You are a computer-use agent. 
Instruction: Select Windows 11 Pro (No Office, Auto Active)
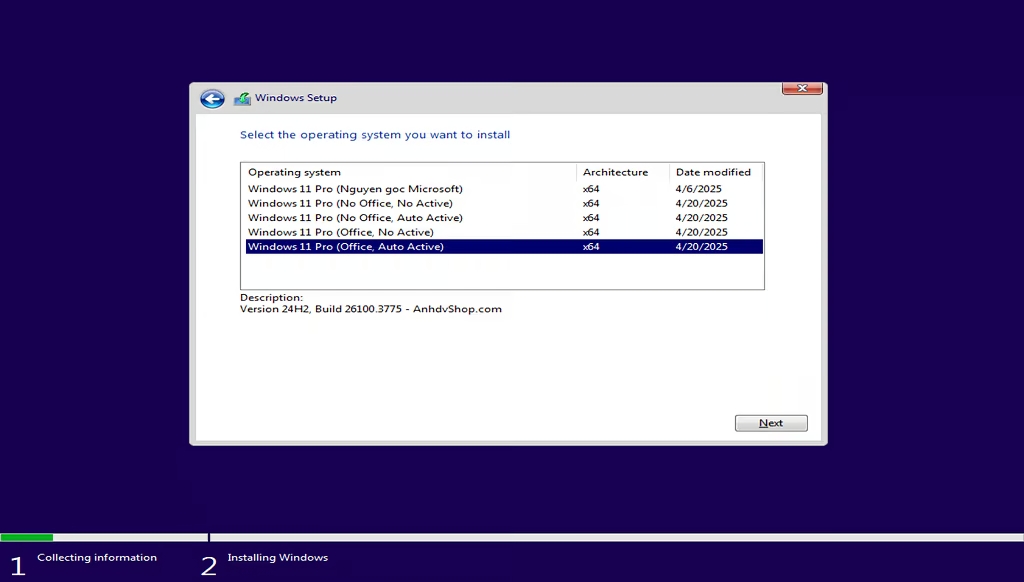coord(504,218)
